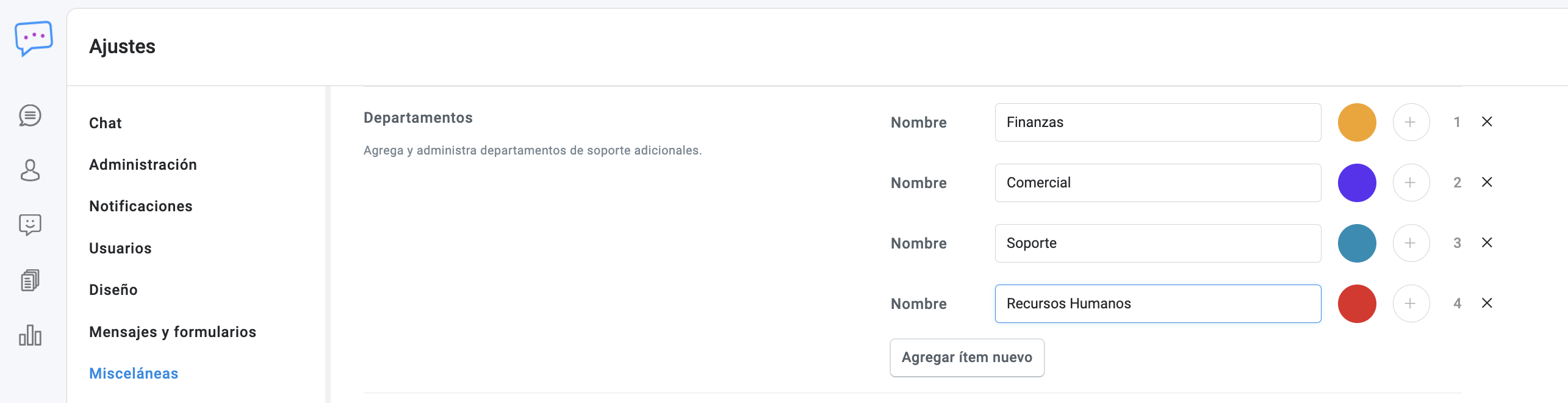Viewport: 1568px width, 403px height.
Task: Click the plus icon beside Comercial
Action: tap(1411, 183)
